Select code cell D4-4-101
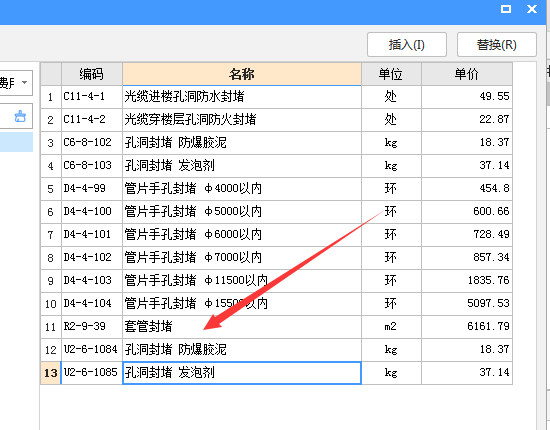 (x=92, y=235)
